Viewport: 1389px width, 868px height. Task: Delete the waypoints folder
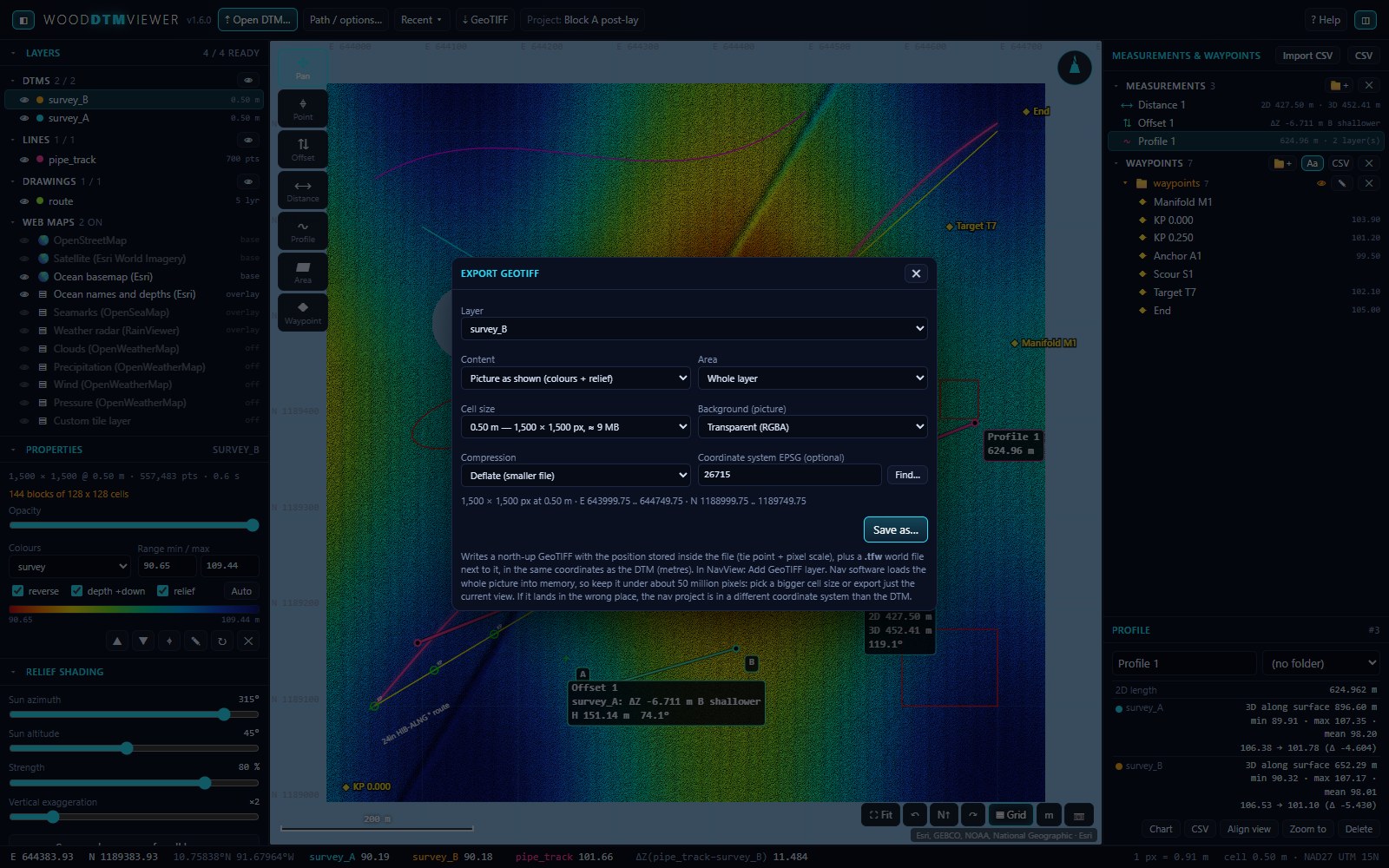coord(1369,183)
